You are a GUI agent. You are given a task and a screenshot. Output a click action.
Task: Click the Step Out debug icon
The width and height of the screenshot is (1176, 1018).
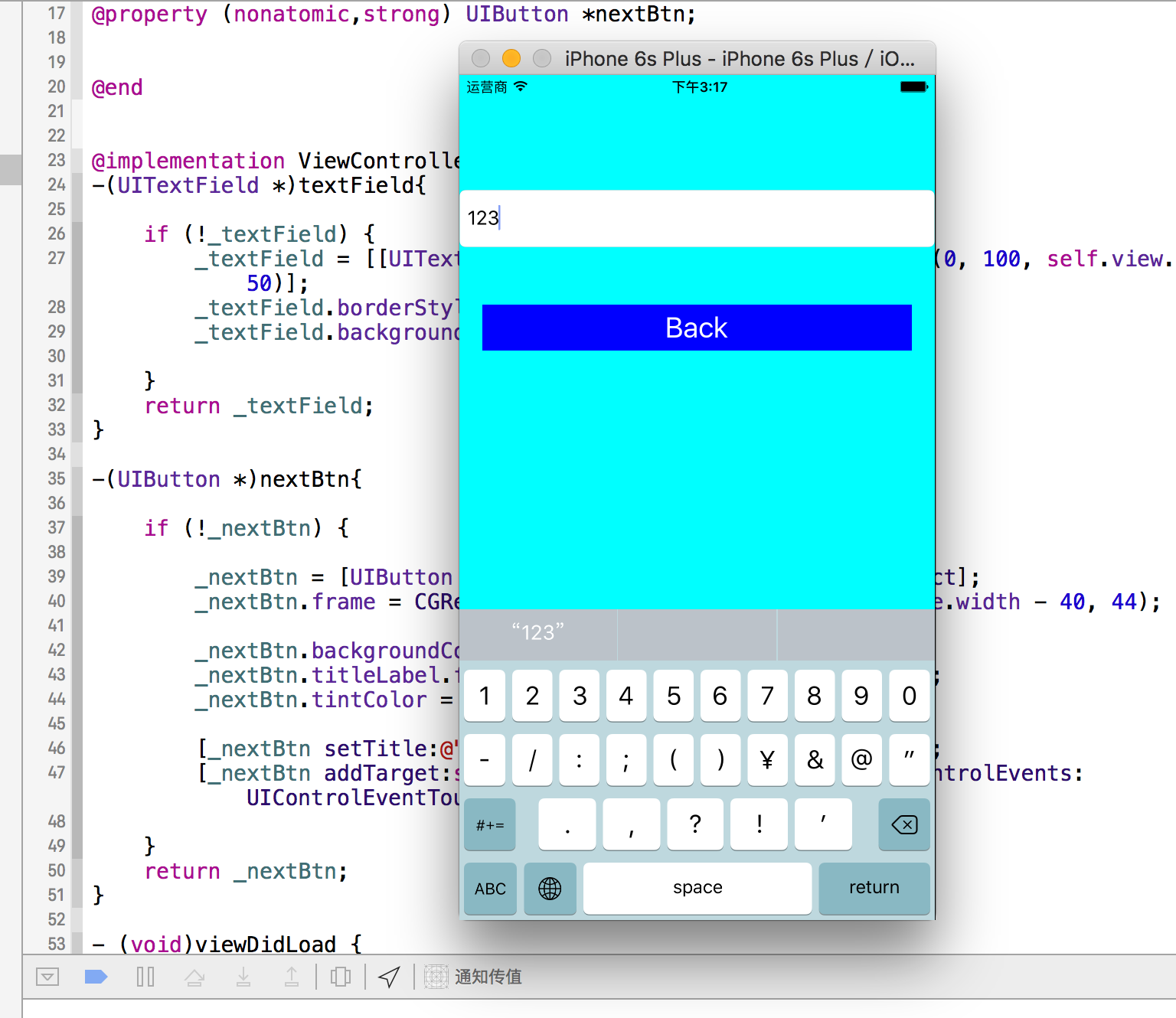pyautogui.click(x=292, y=977)
